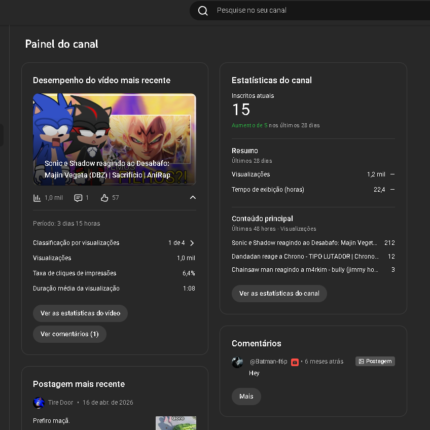The image size is (430, 430).
Task: Click the 'Ver as estatísticas do canal' button
Action: coord(279,294)
